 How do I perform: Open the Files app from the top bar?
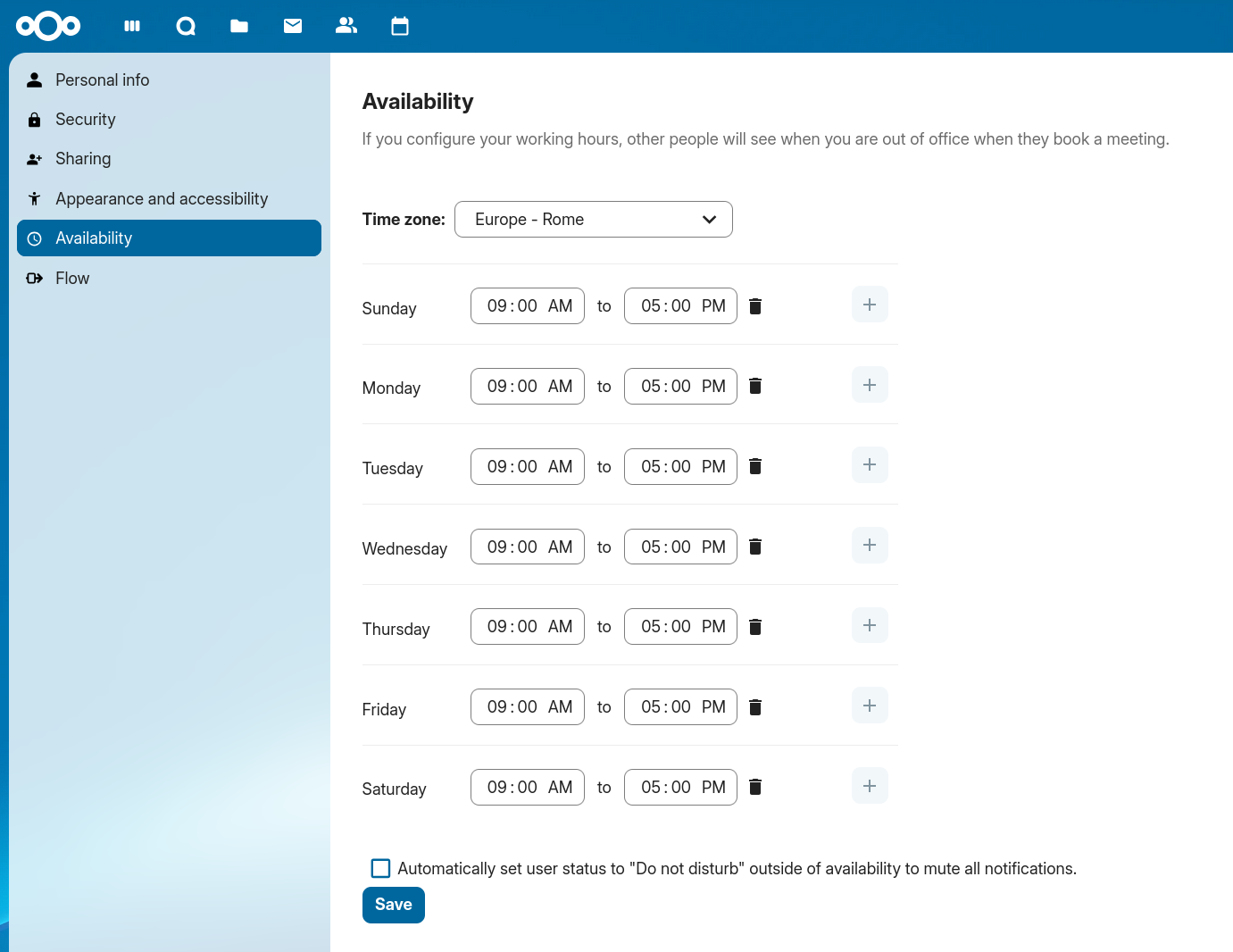pyautogui.click(x=239, y=26)
